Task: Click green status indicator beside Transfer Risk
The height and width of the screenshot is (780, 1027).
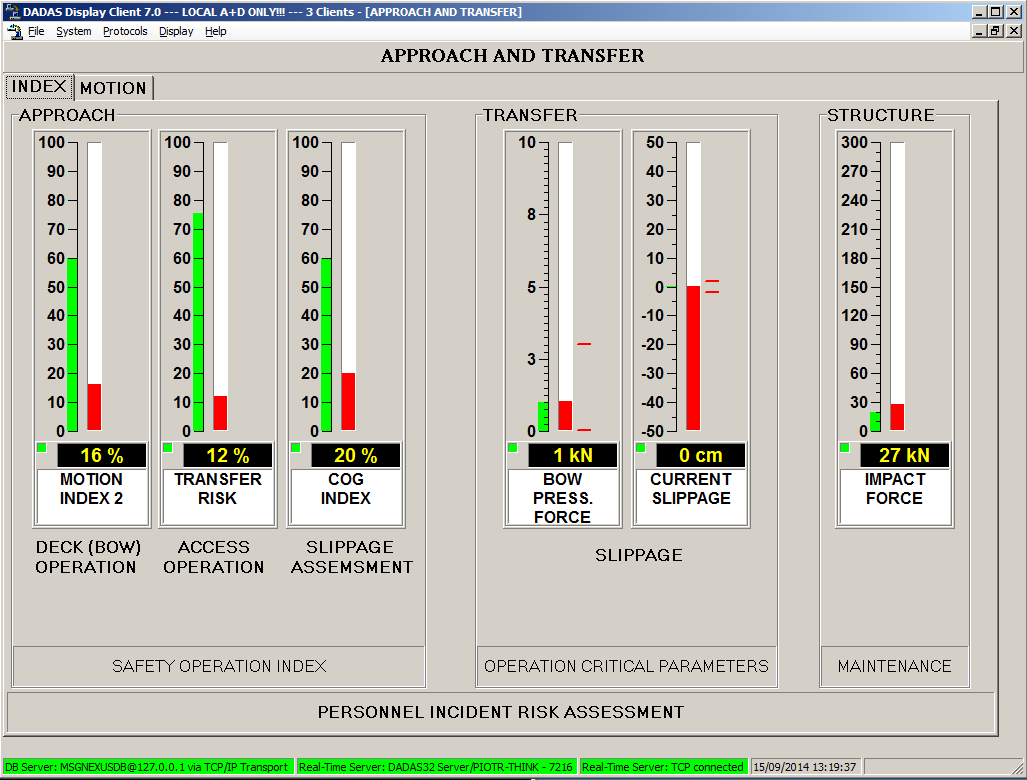Action: pos(167,447)
